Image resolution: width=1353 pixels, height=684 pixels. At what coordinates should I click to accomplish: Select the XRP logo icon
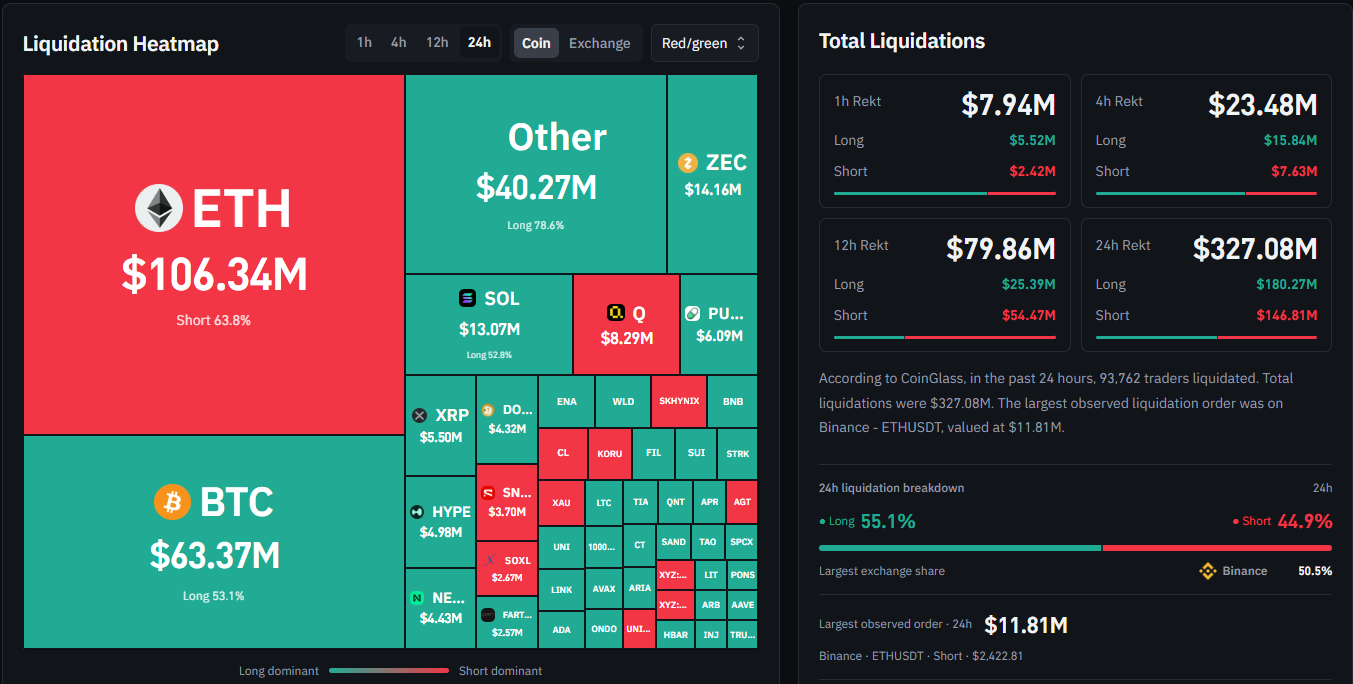pos(419,415)
